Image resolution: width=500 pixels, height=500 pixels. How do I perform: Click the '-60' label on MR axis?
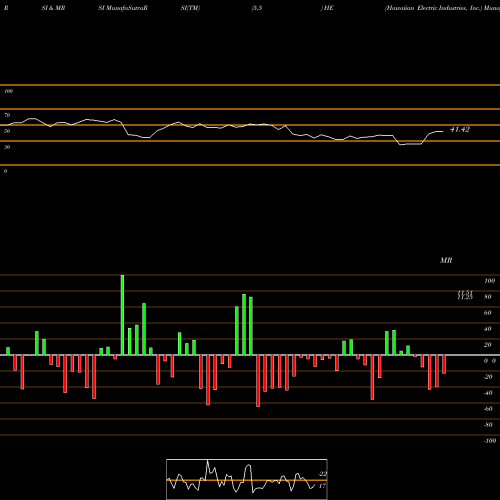488,409
